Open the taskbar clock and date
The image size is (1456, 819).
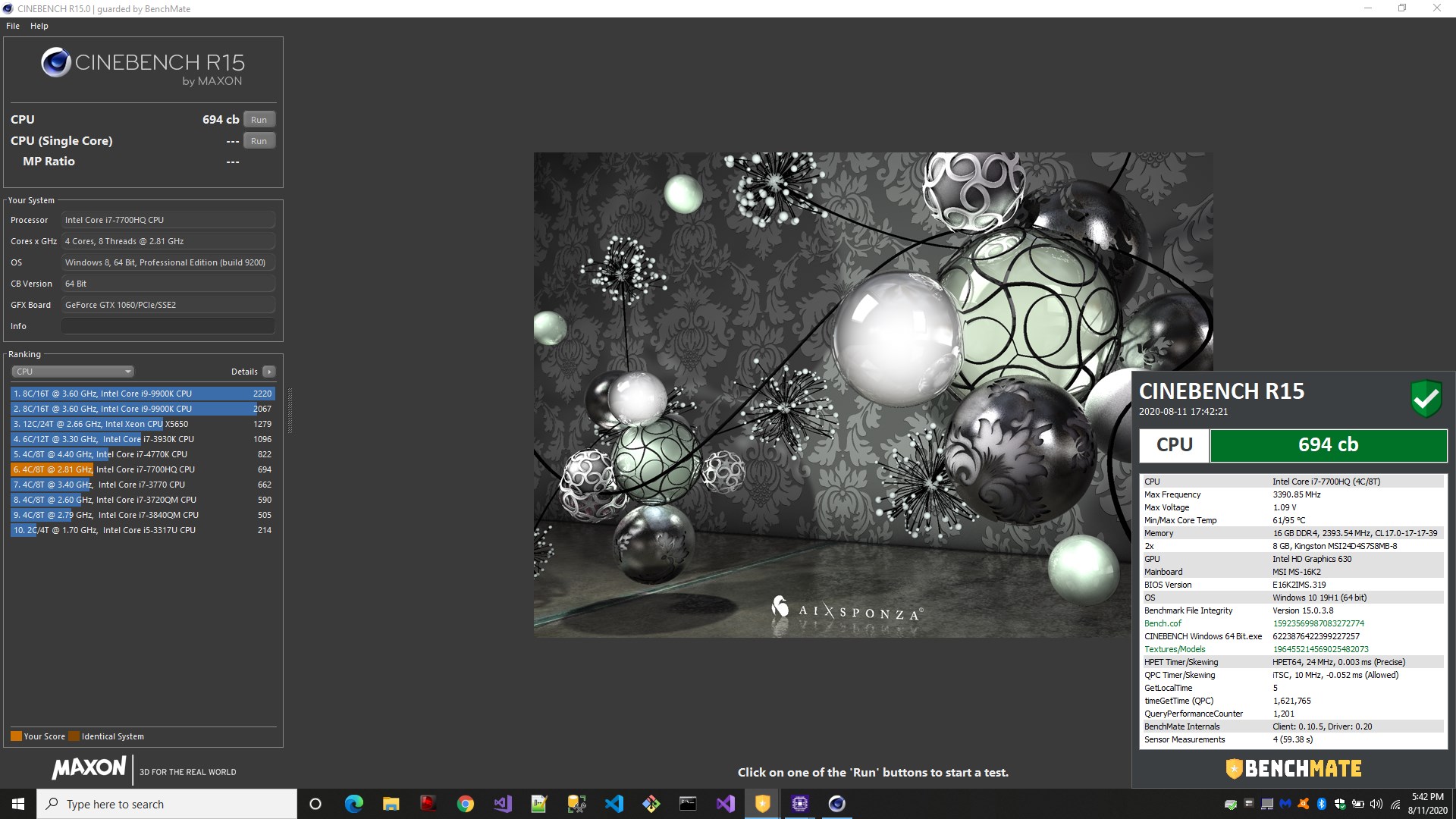pos(1428,804)
